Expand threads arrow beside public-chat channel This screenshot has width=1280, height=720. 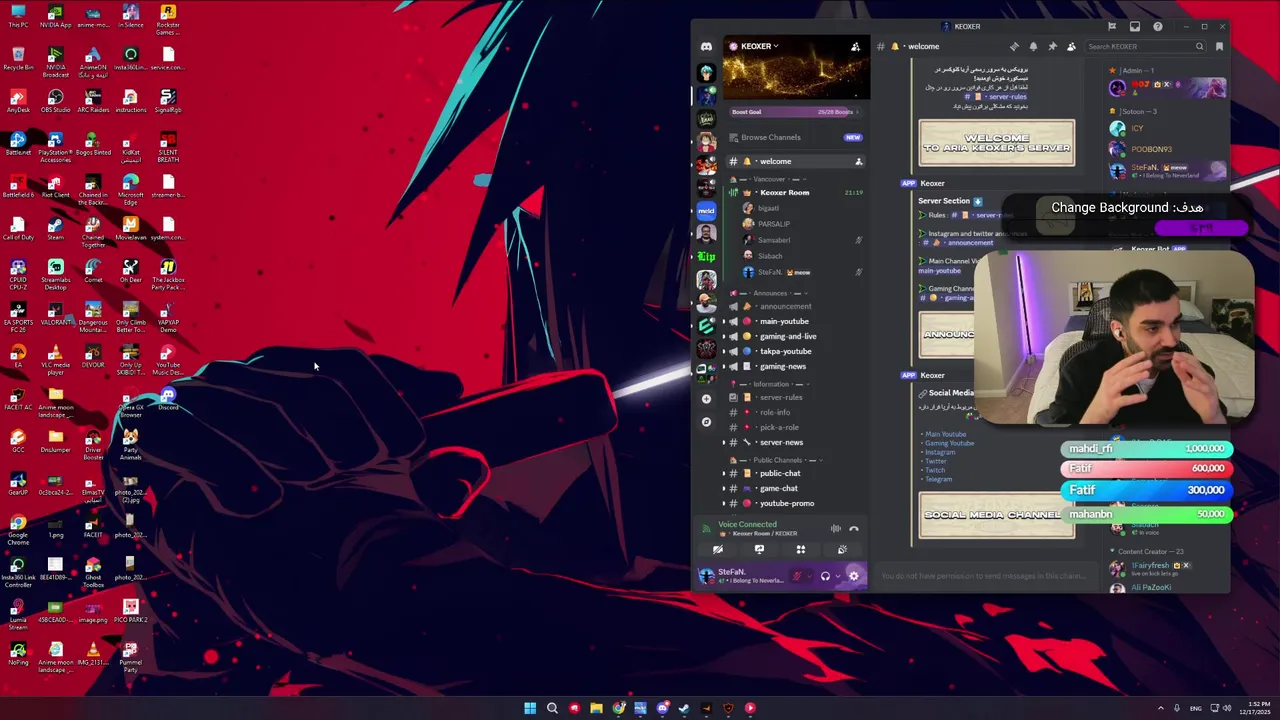(724, 473)
